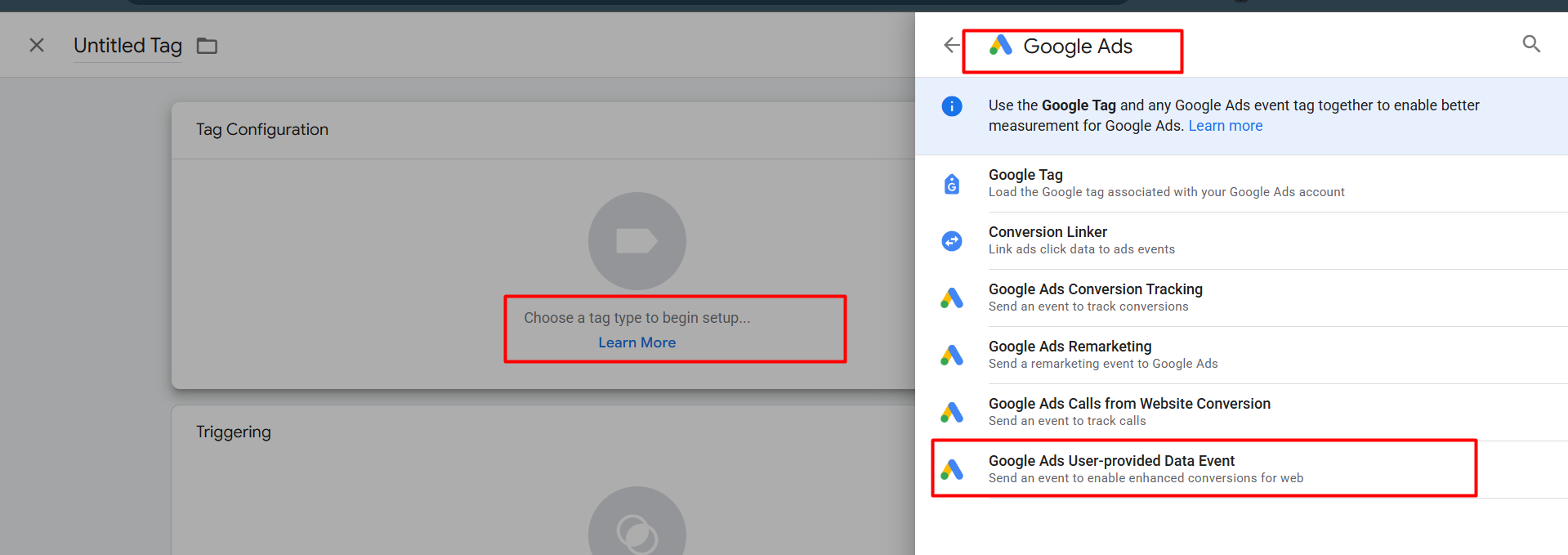Click the Calls from Website Conversion icon

click(x=952, y=413)
